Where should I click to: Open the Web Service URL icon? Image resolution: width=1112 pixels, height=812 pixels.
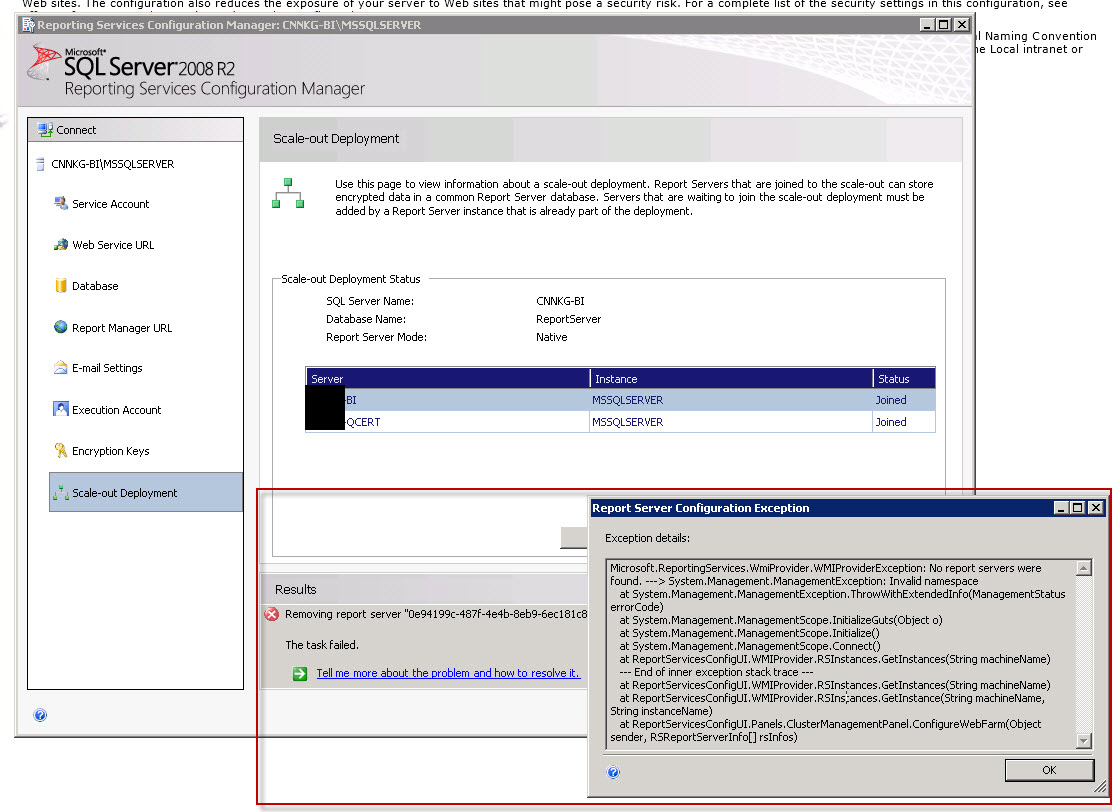(x=61, y=245)
